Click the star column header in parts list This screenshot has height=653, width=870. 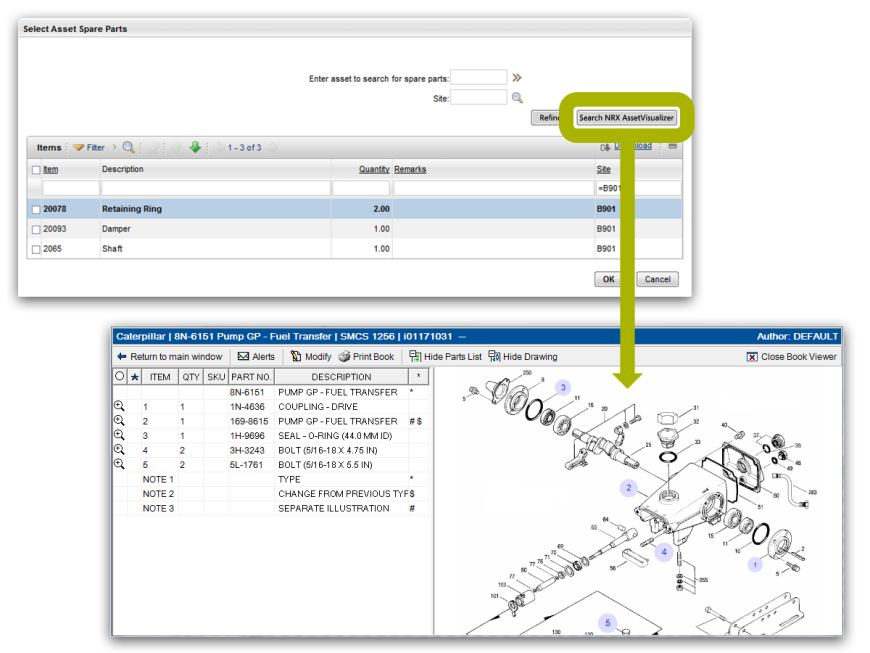point(135,377)
